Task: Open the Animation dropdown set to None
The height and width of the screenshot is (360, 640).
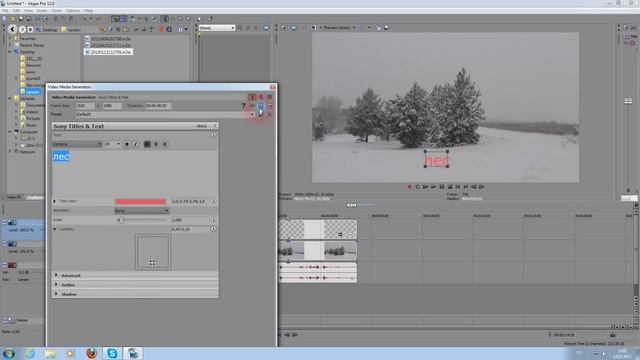Action: tap(142, 211)
